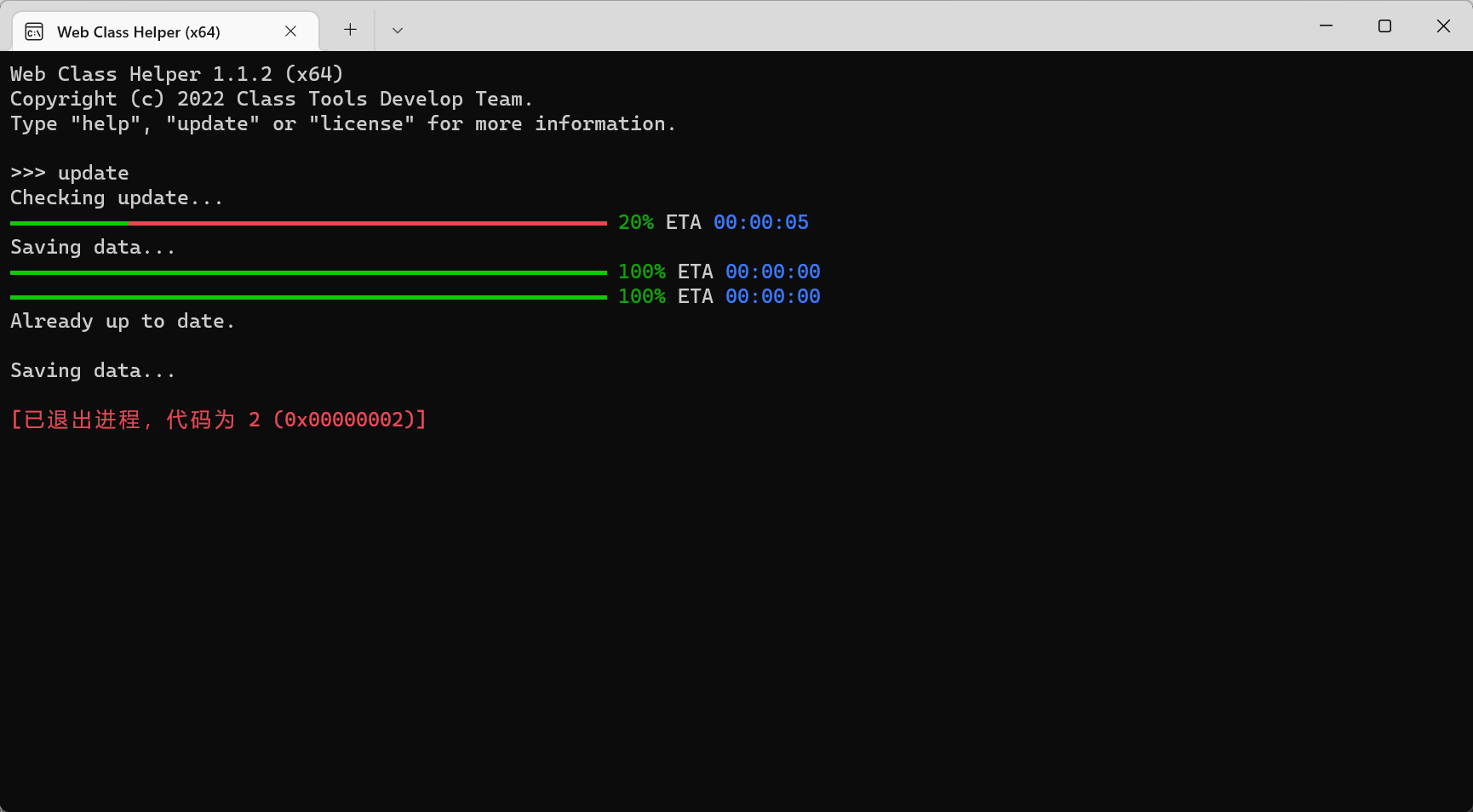Click the ">>> update" command line
Viewport: 1473px width, 812px height.
click(70, 173)
